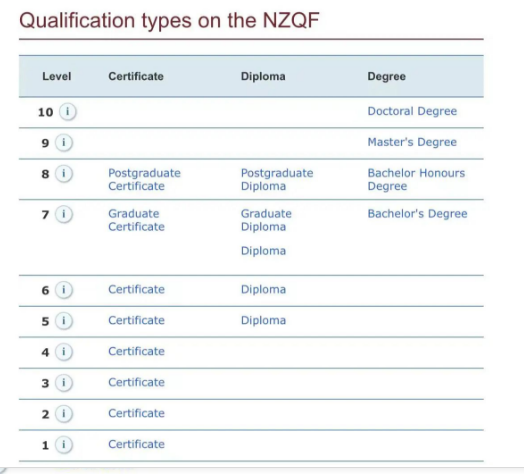Click the info icon beside level 7
The height and width of the screenshot is (474, 524).
(64, 214)
